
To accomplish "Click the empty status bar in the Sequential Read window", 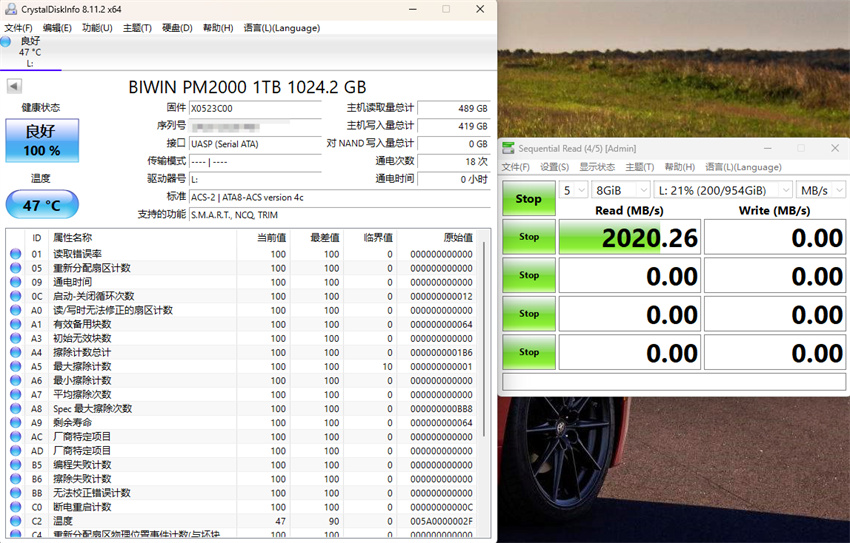I will 674,382.
